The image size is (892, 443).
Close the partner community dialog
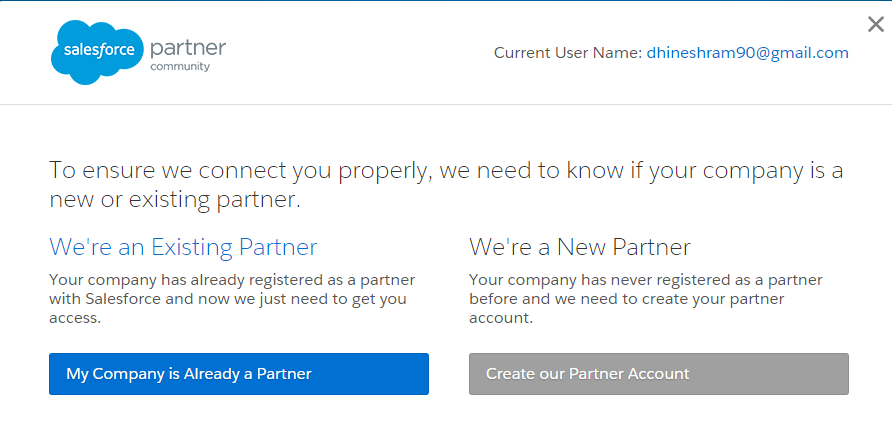tap(875, 25)
